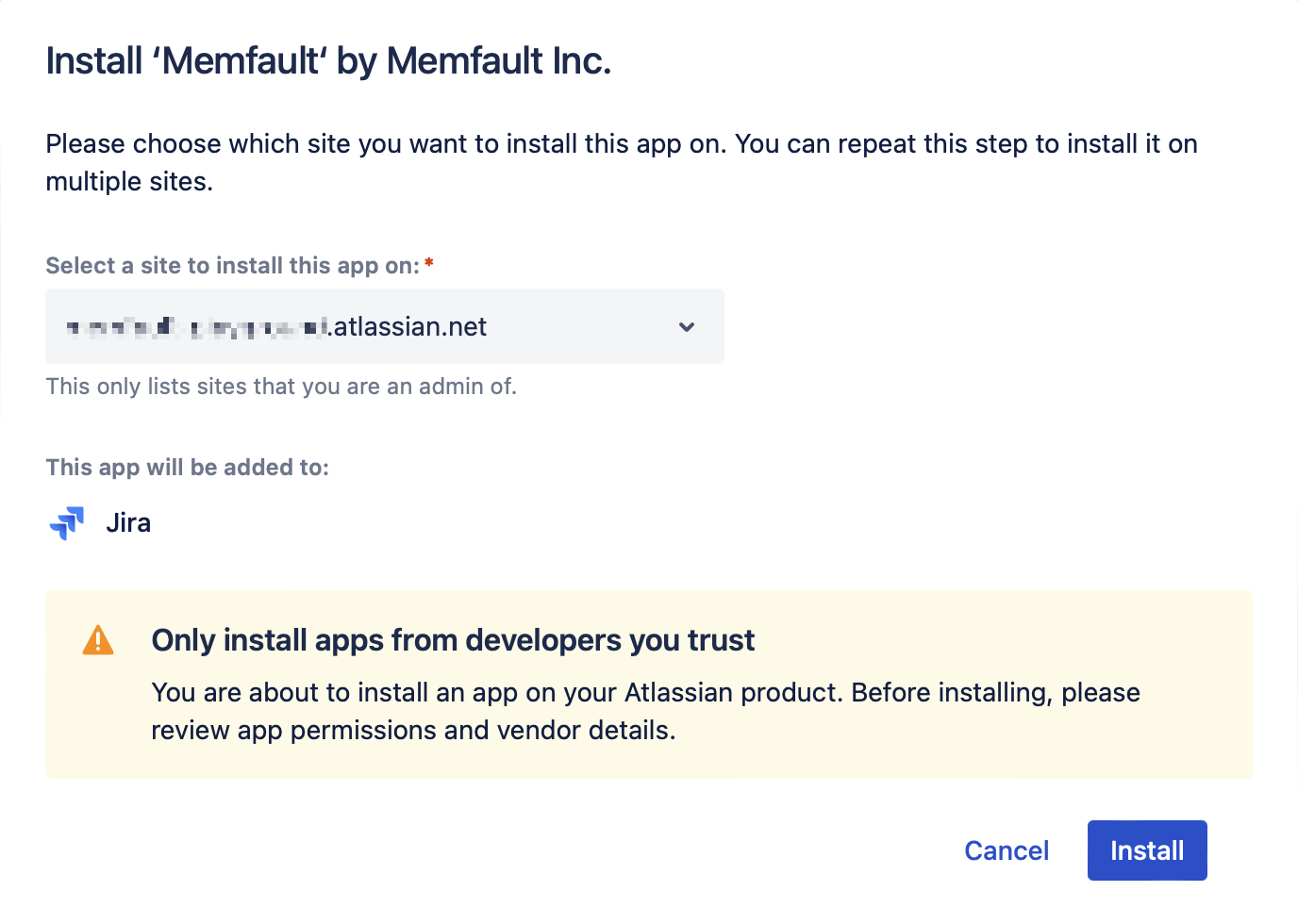Click Cancel to abort installation
Image resolution: width=1298 pixels, height=924 pixels.
pyautogui.click(x=1007, y=850)
